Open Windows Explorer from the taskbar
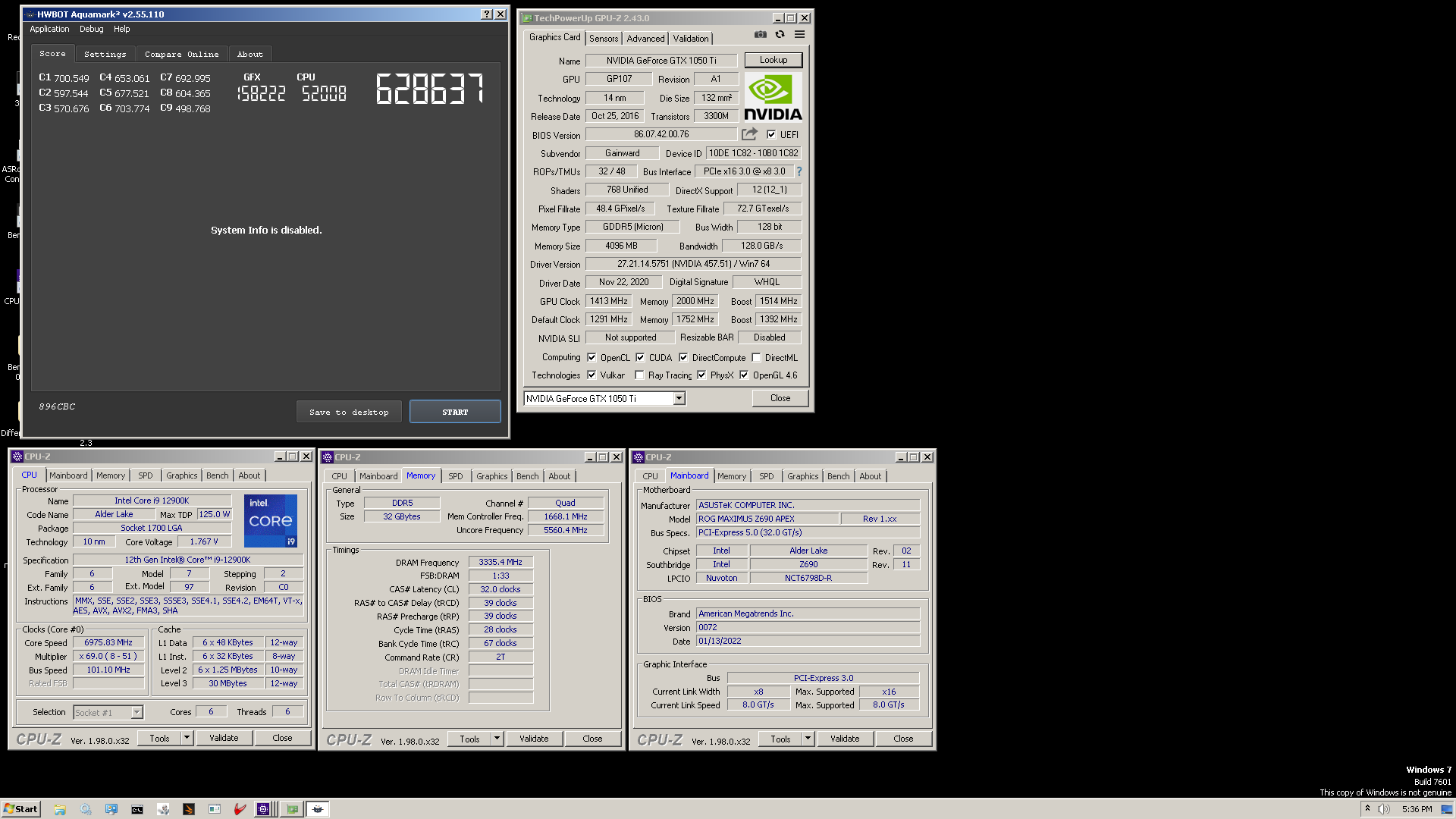This screenshot has height=819, width=1456. click(x=60, y=809)
